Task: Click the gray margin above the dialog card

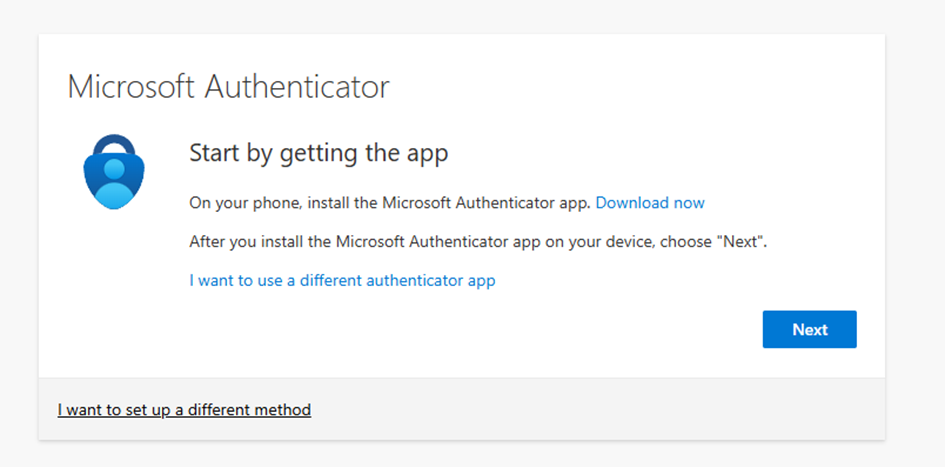Action: pyautogui.click(x=460, y=16)
